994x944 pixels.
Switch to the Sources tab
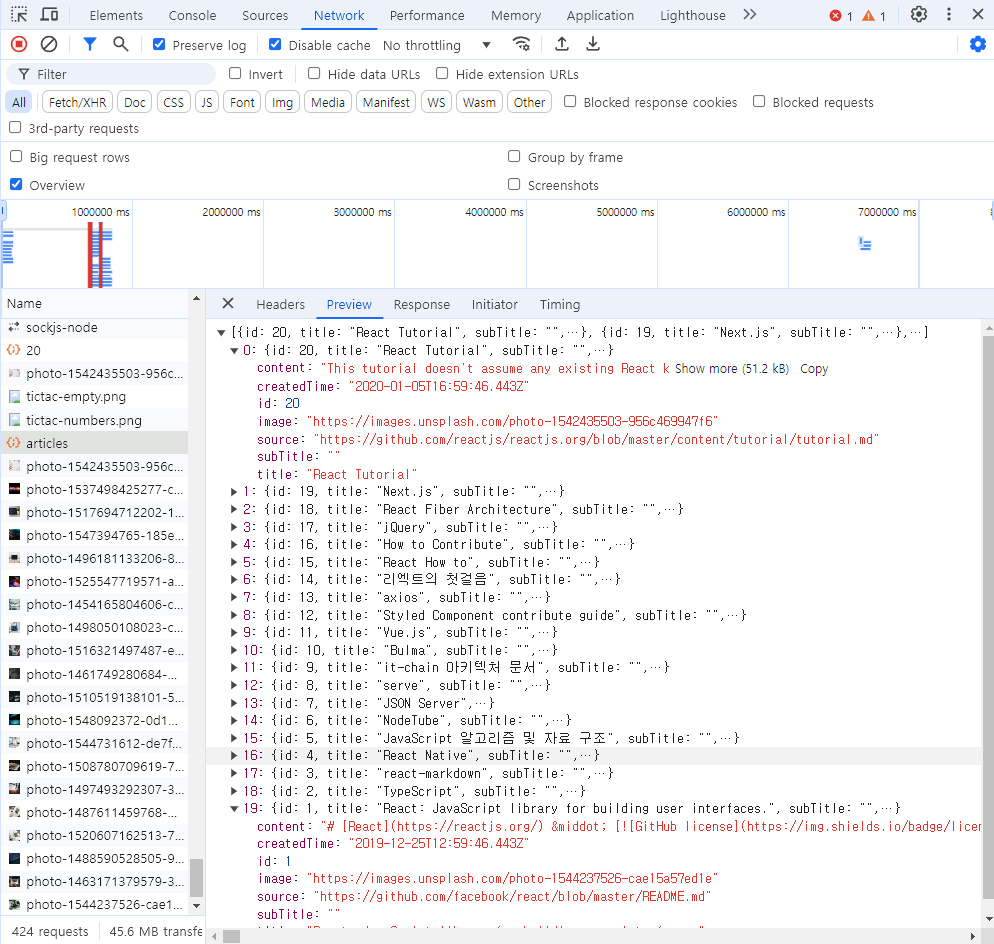pos(265,15)
